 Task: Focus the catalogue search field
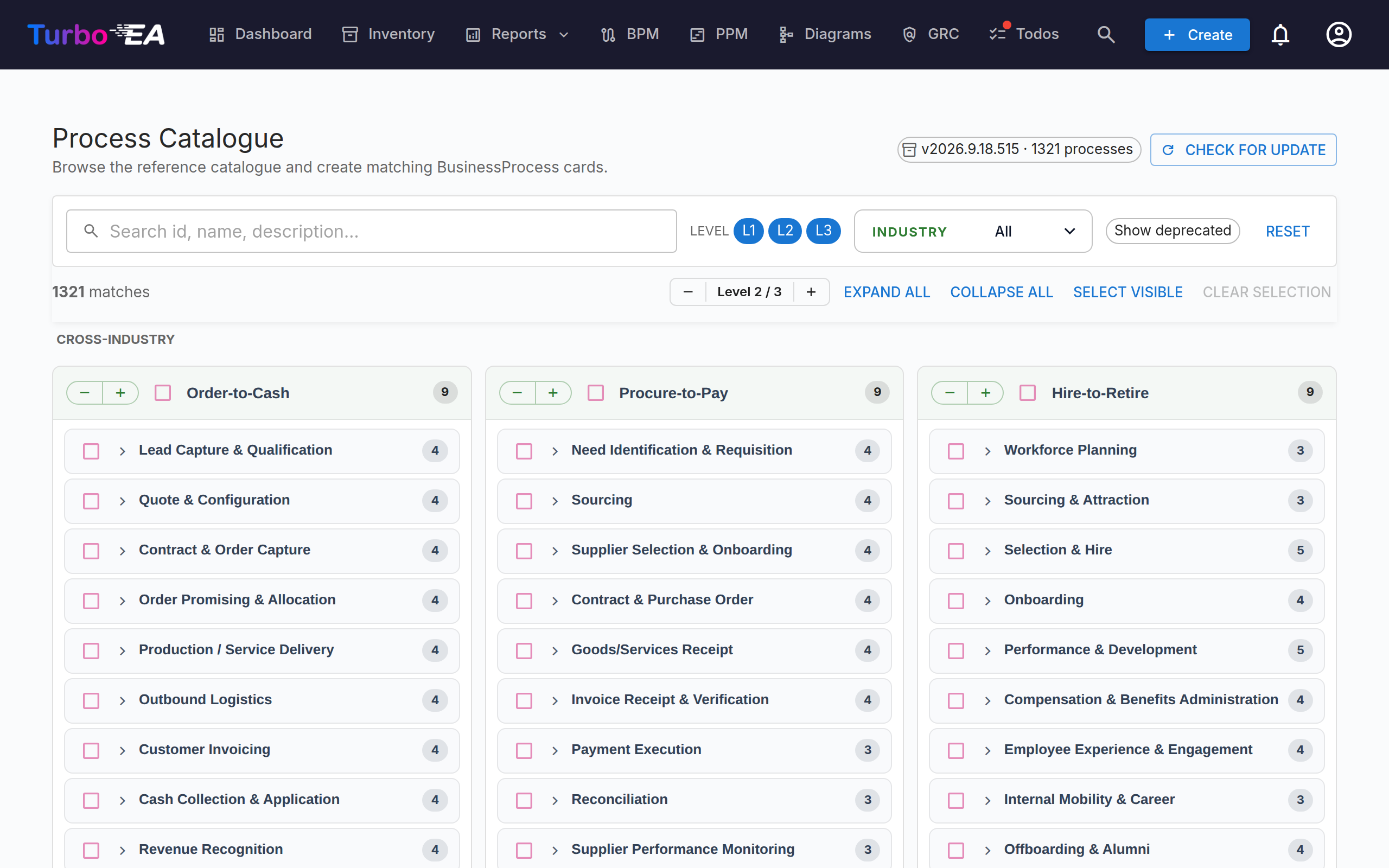[x=371, y=231]
